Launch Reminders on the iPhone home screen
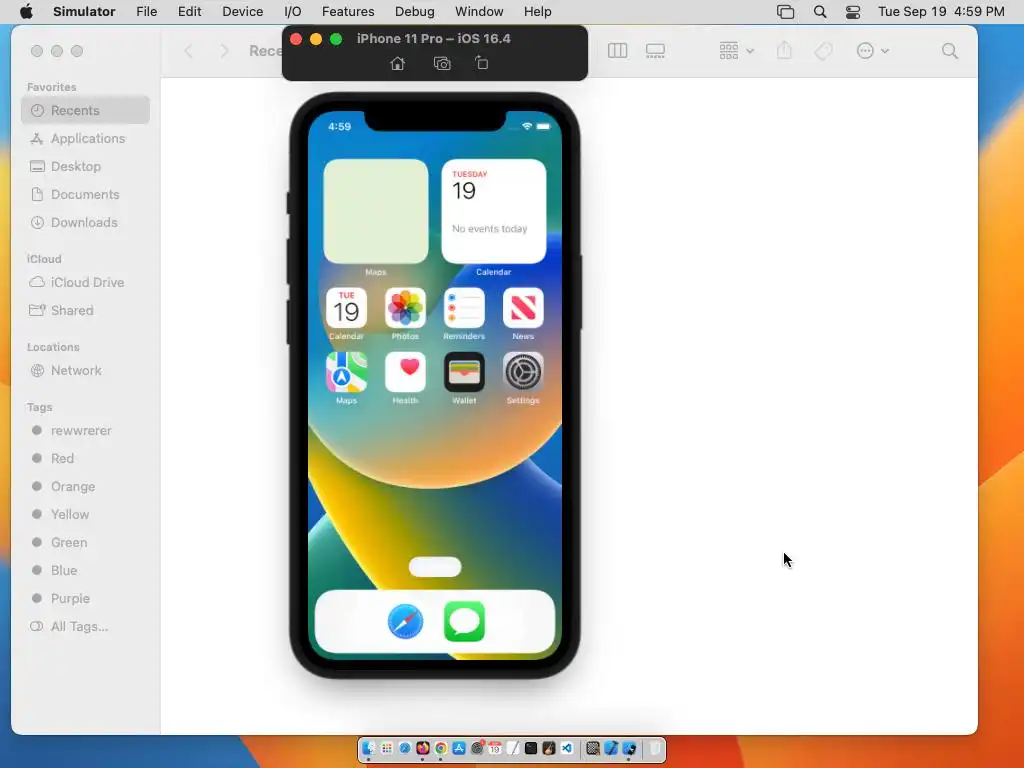The image size is (1024, 768). [x=464, y=308]
